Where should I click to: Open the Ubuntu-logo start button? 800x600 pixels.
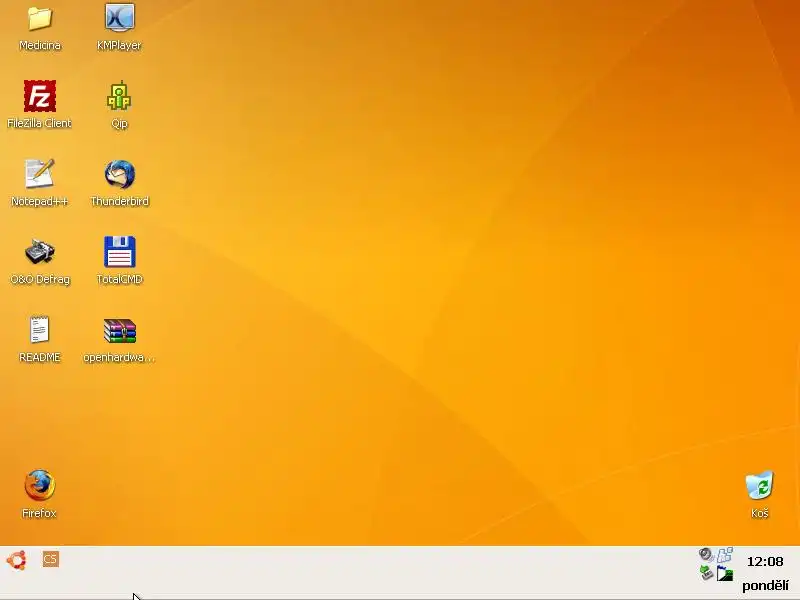tap(16, 560)
